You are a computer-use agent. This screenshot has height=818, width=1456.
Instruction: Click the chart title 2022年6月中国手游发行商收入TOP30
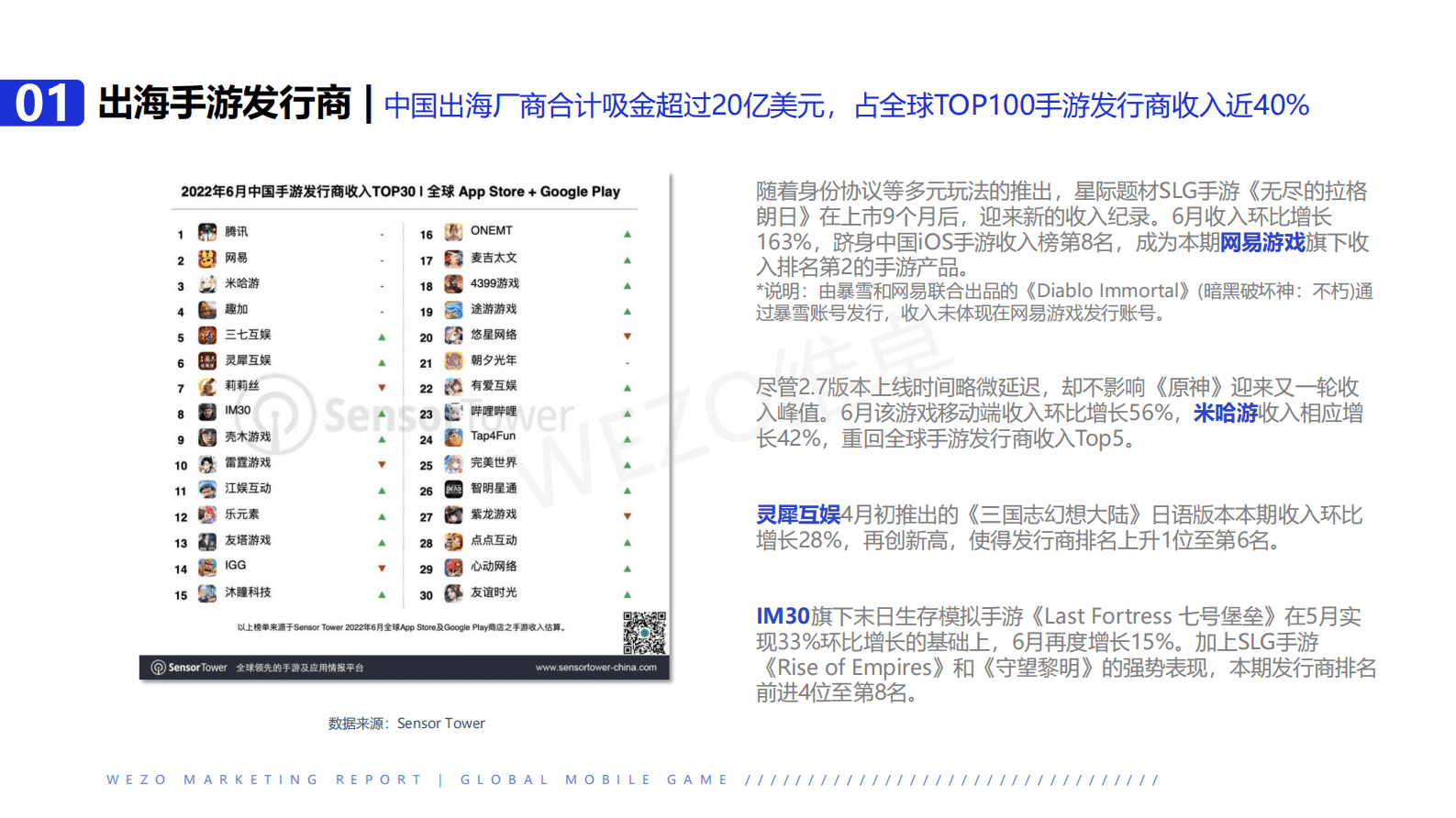coord(298,192)
